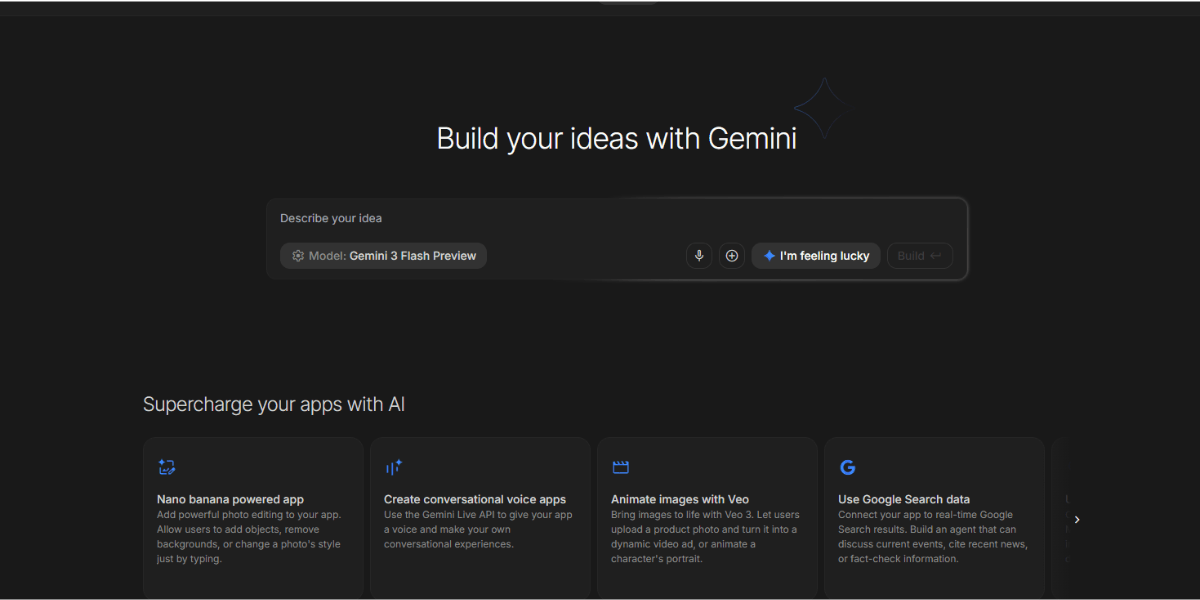The height and width of the screenshot is (600, 1200).
Task: Click the settings icon beside Model label
Action: [x=298, y=256]
